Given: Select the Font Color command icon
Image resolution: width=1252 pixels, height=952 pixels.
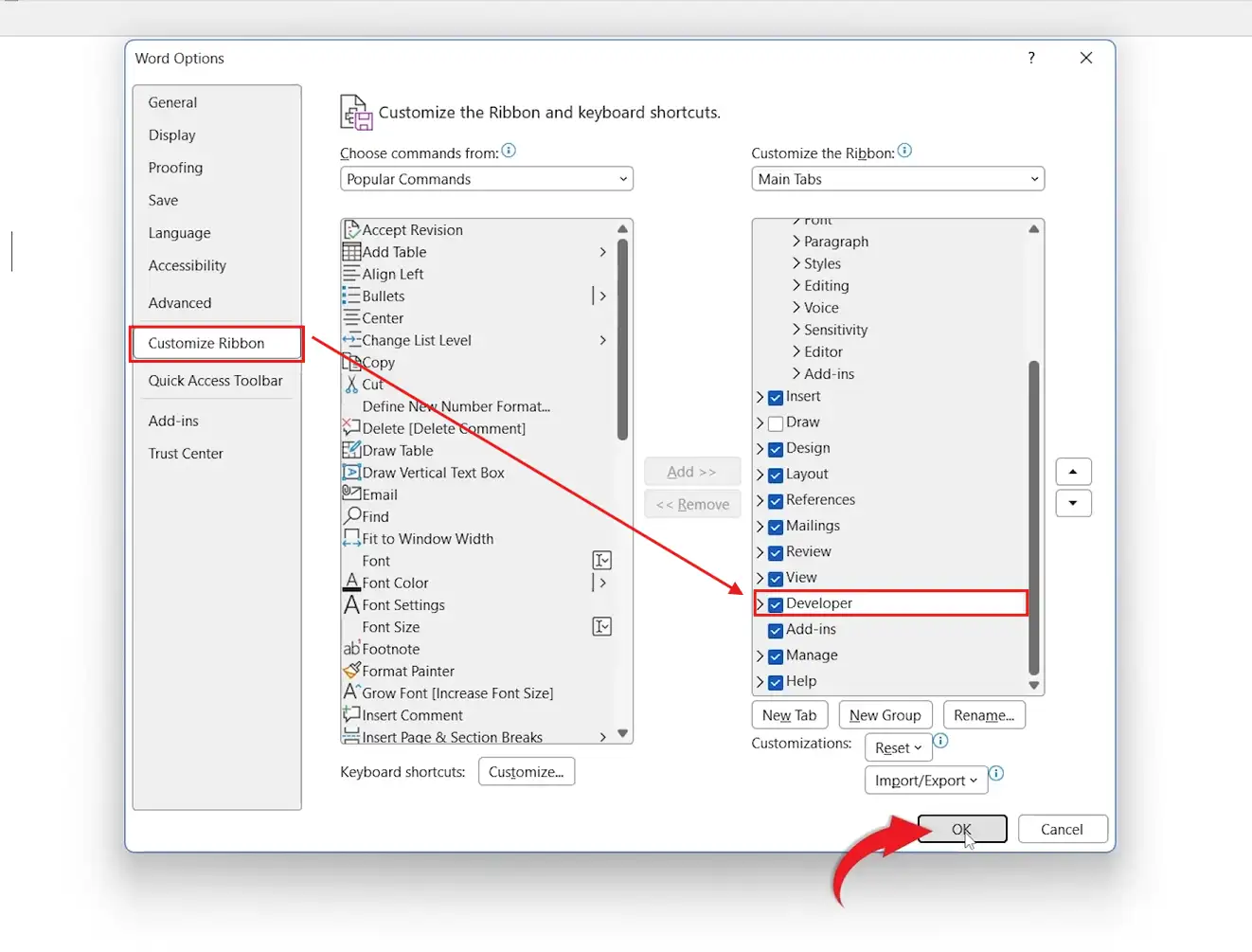Looking at the screenshot, I should pyautogui.click(x=351, y=583).
